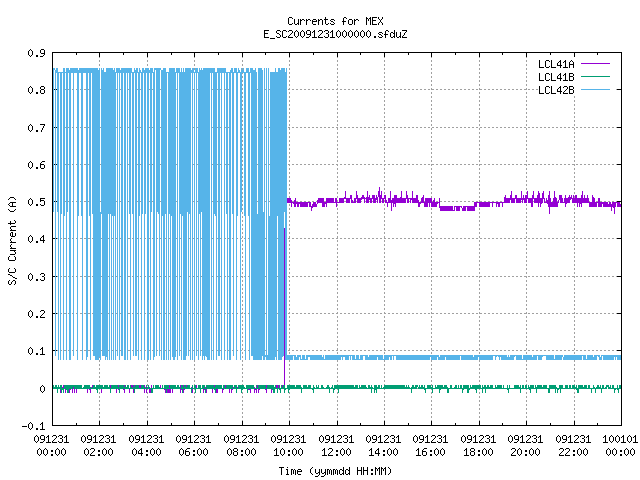Screen dimensions: 640x480
Task: Select the filename 'E_SC20091231000000.sfduZ'
Action: click(335, 34)
